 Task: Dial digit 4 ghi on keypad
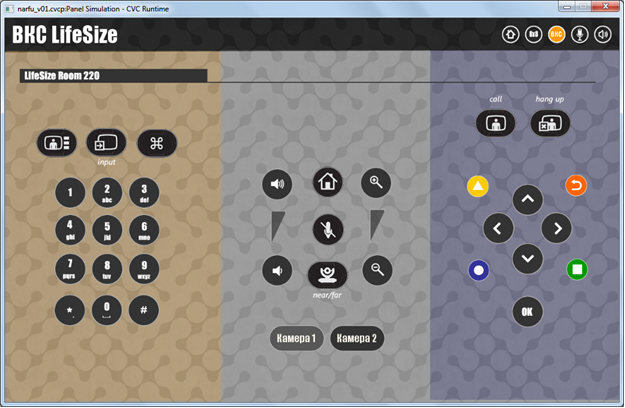70,230
